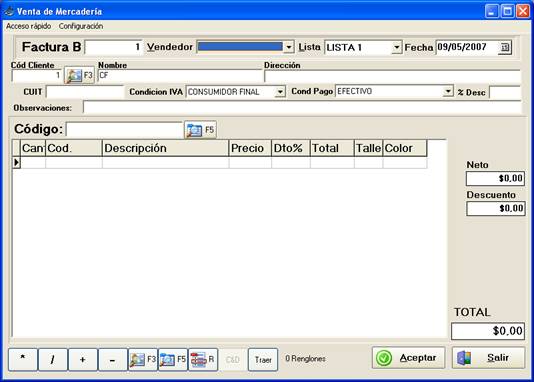The width and height of the screenshot is (534, 382).
Task: Click the TOTAL amount field
Action: pyautogui.click(x=488, y=331)
